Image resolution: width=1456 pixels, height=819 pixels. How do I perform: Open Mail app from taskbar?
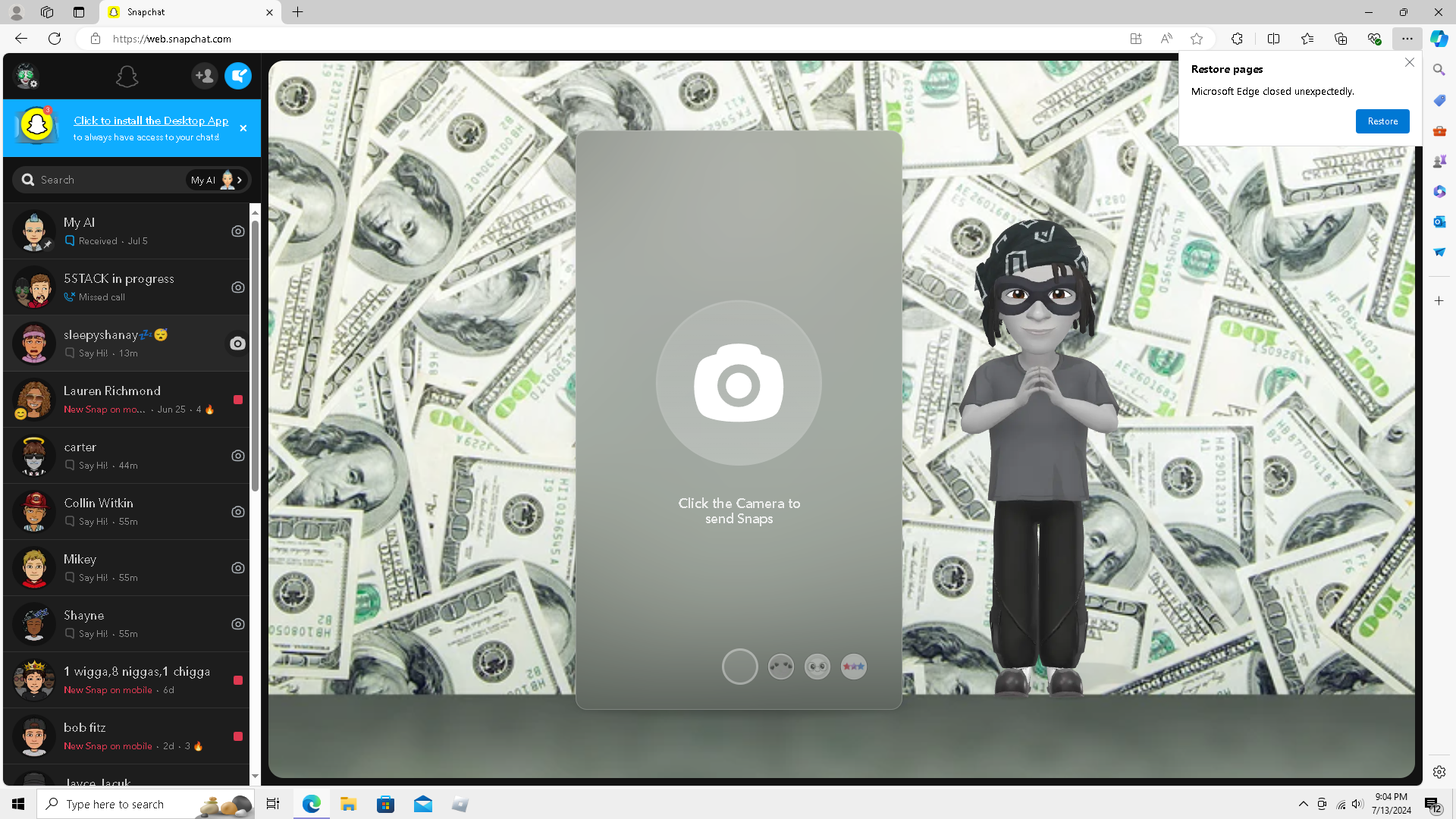coord(422,804)
